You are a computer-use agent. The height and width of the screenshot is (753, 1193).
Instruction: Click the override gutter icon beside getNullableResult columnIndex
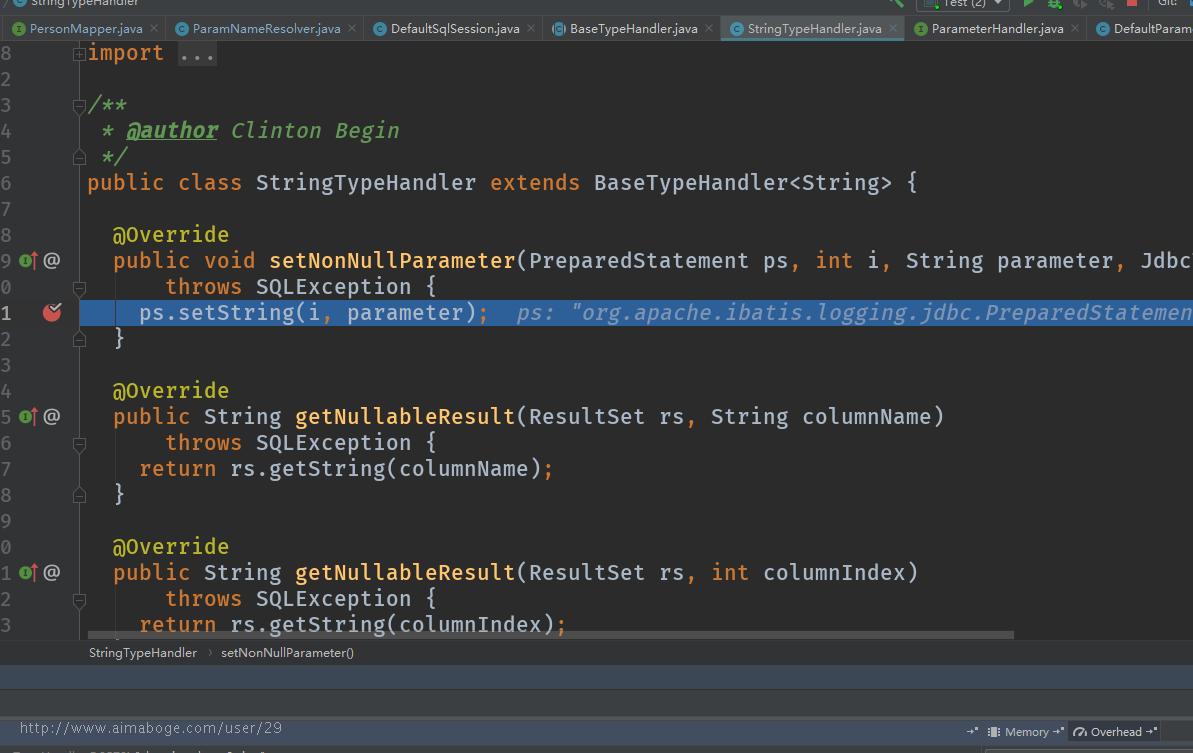(28, 573)
